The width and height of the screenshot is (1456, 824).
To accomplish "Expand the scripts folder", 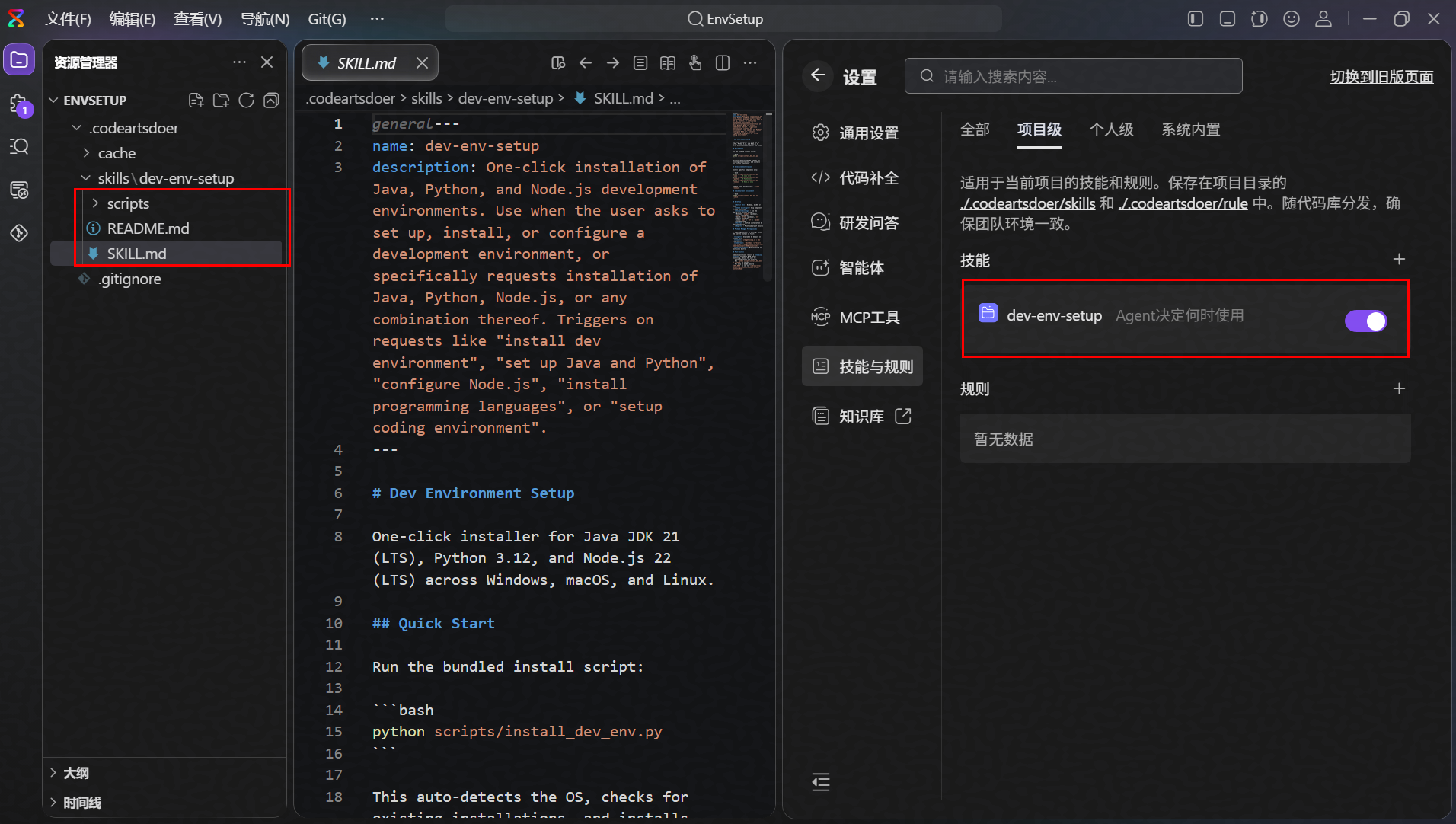I will coord(95,203).
